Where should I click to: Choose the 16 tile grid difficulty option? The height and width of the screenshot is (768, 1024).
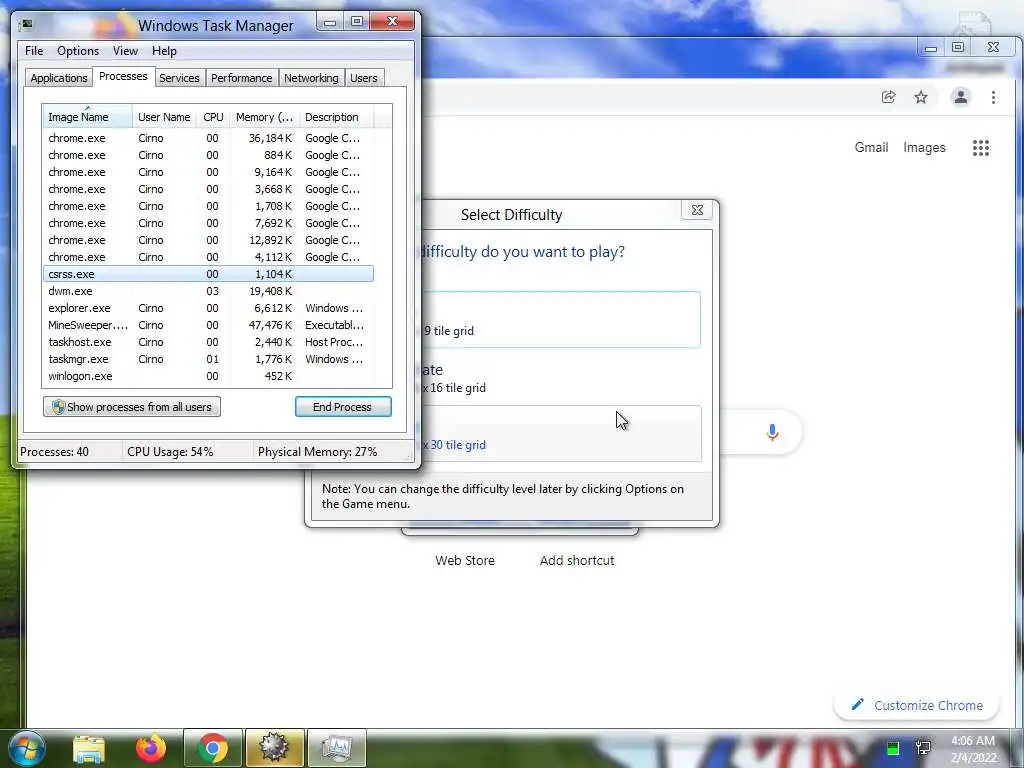click(x=561, y=377)
